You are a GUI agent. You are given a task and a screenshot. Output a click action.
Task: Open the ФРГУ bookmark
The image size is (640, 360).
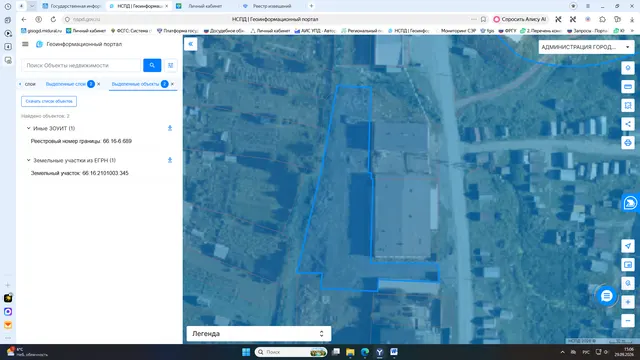tap(508, 31)
